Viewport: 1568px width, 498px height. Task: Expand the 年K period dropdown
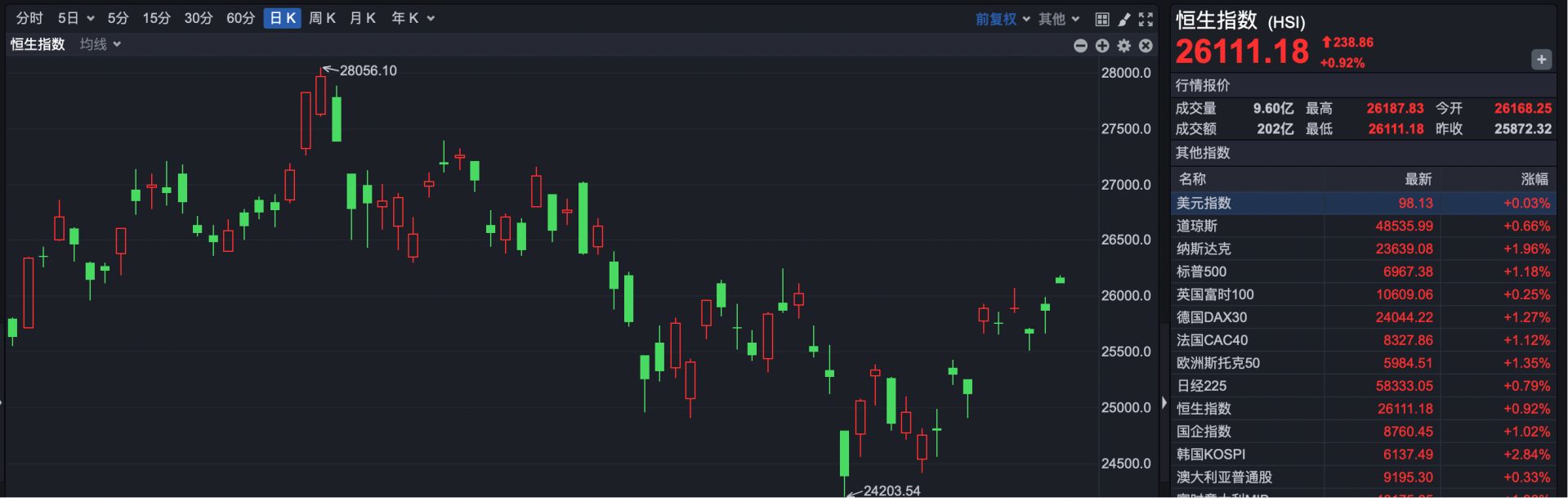click(413, 18)
